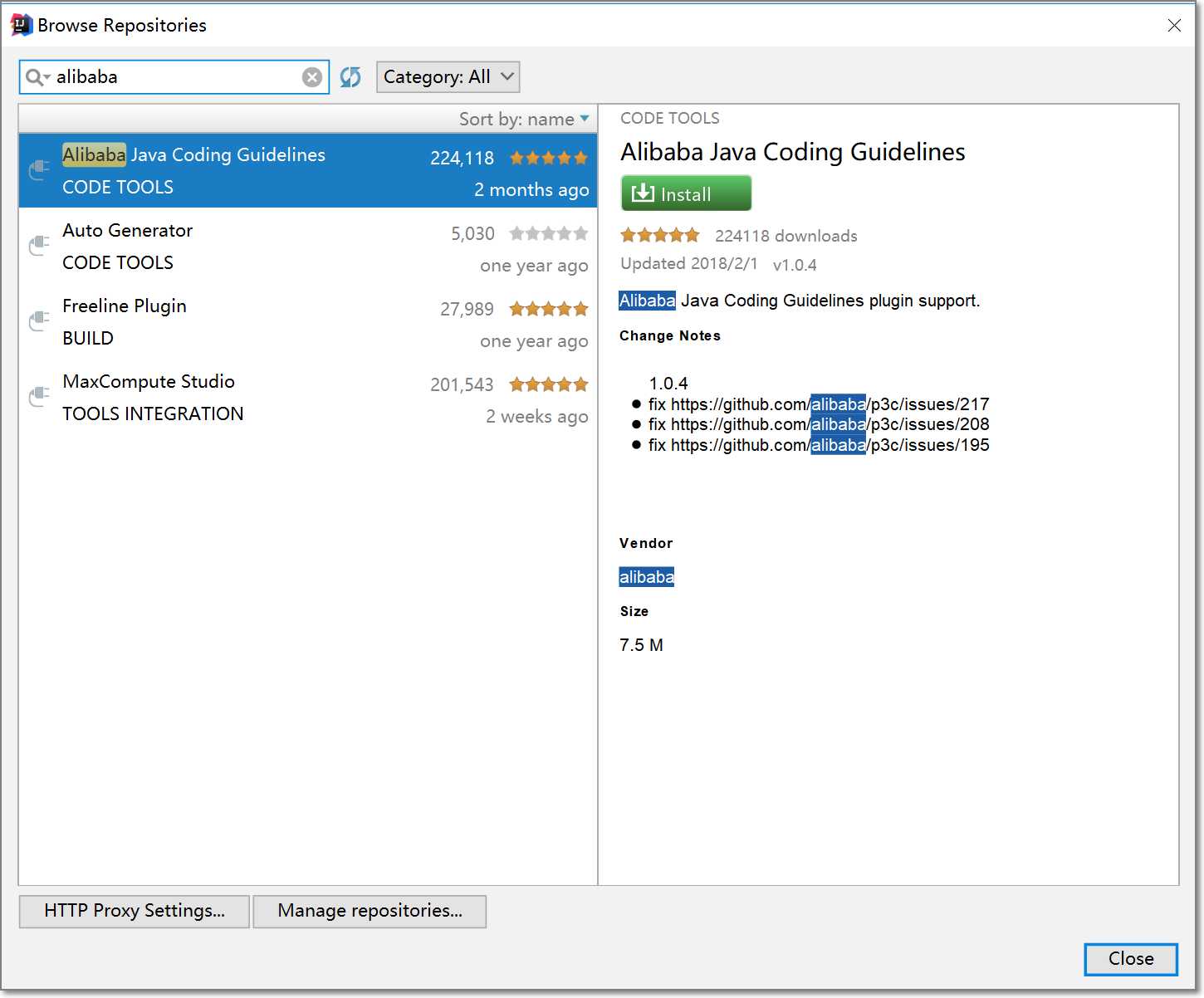Open HTTP Proxy Settings
Viewport: 1204px width, 998px height.
point(135,911)
